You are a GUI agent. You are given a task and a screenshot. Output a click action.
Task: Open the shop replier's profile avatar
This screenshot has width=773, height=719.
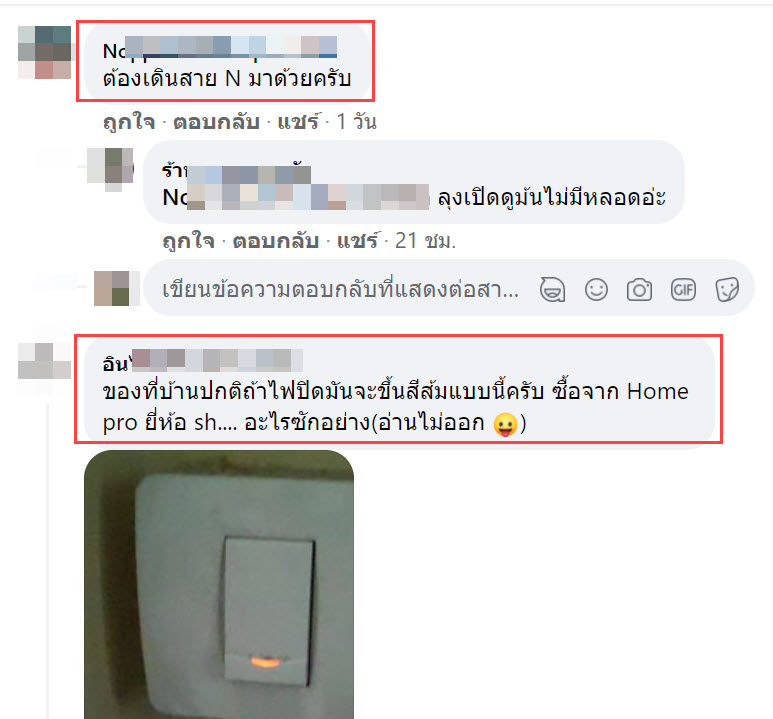coord(110,168)
